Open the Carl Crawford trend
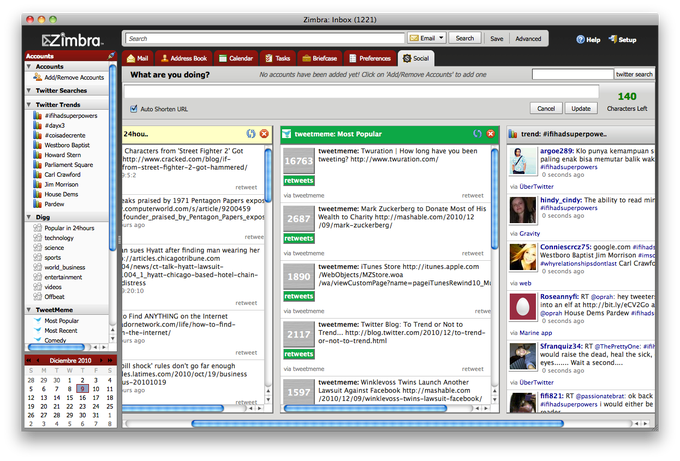The height and width of the screenshot is (461, 680). 62,174
